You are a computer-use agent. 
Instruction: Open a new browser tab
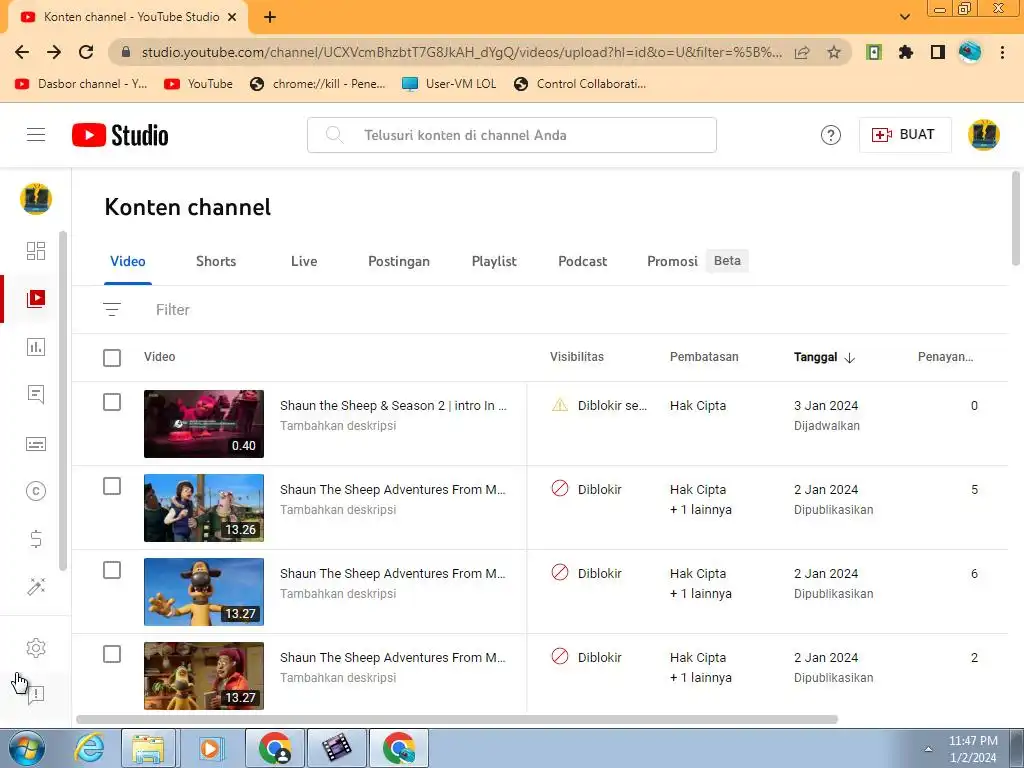(x=270, y=17)
